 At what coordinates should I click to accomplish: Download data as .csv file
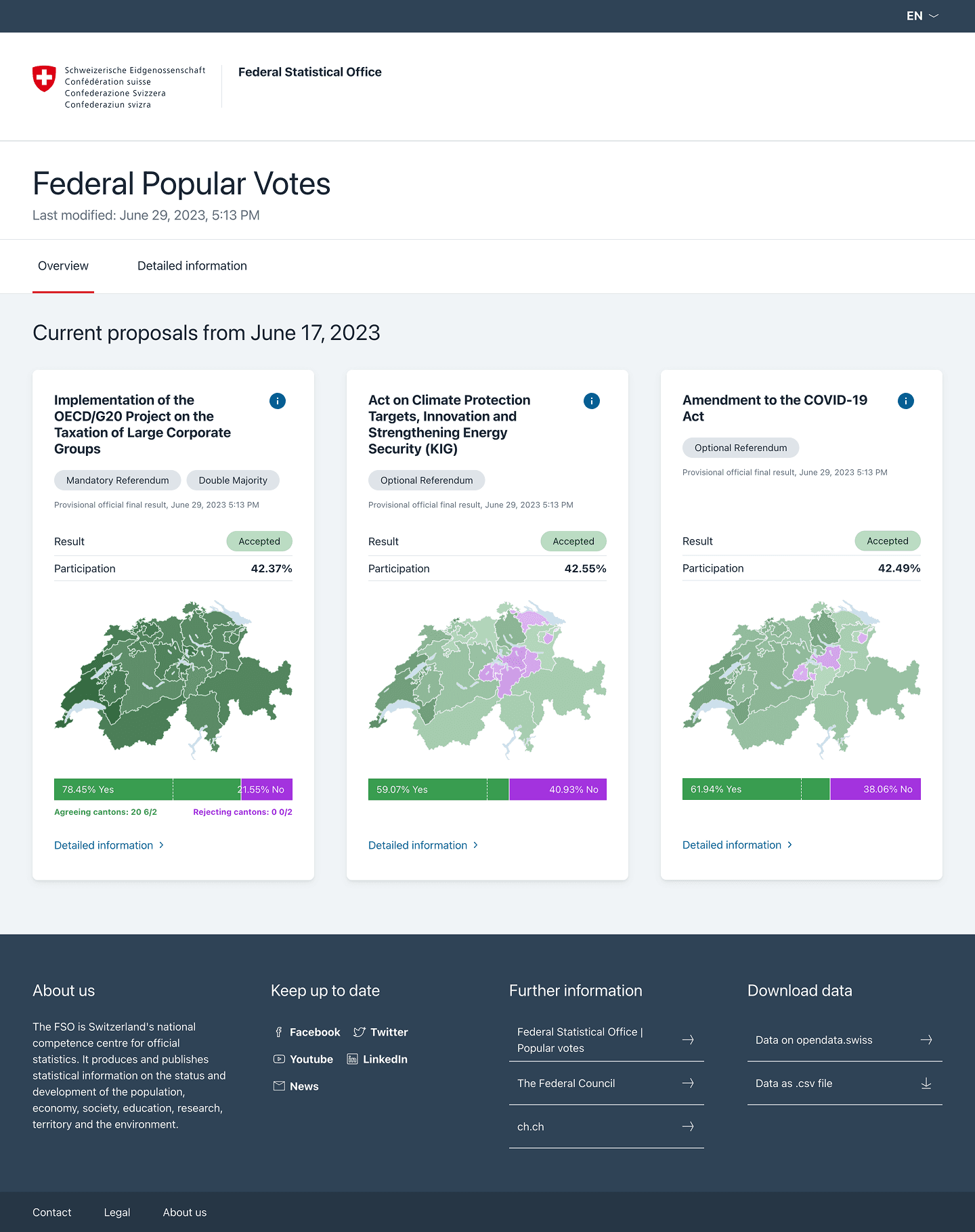click(x=844, y=1084)
